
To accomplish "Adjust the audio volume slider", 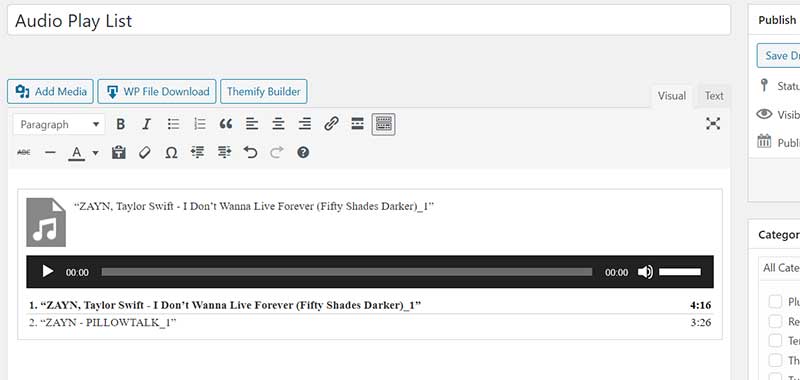I will pyautogui.click(x=680, y=272).
